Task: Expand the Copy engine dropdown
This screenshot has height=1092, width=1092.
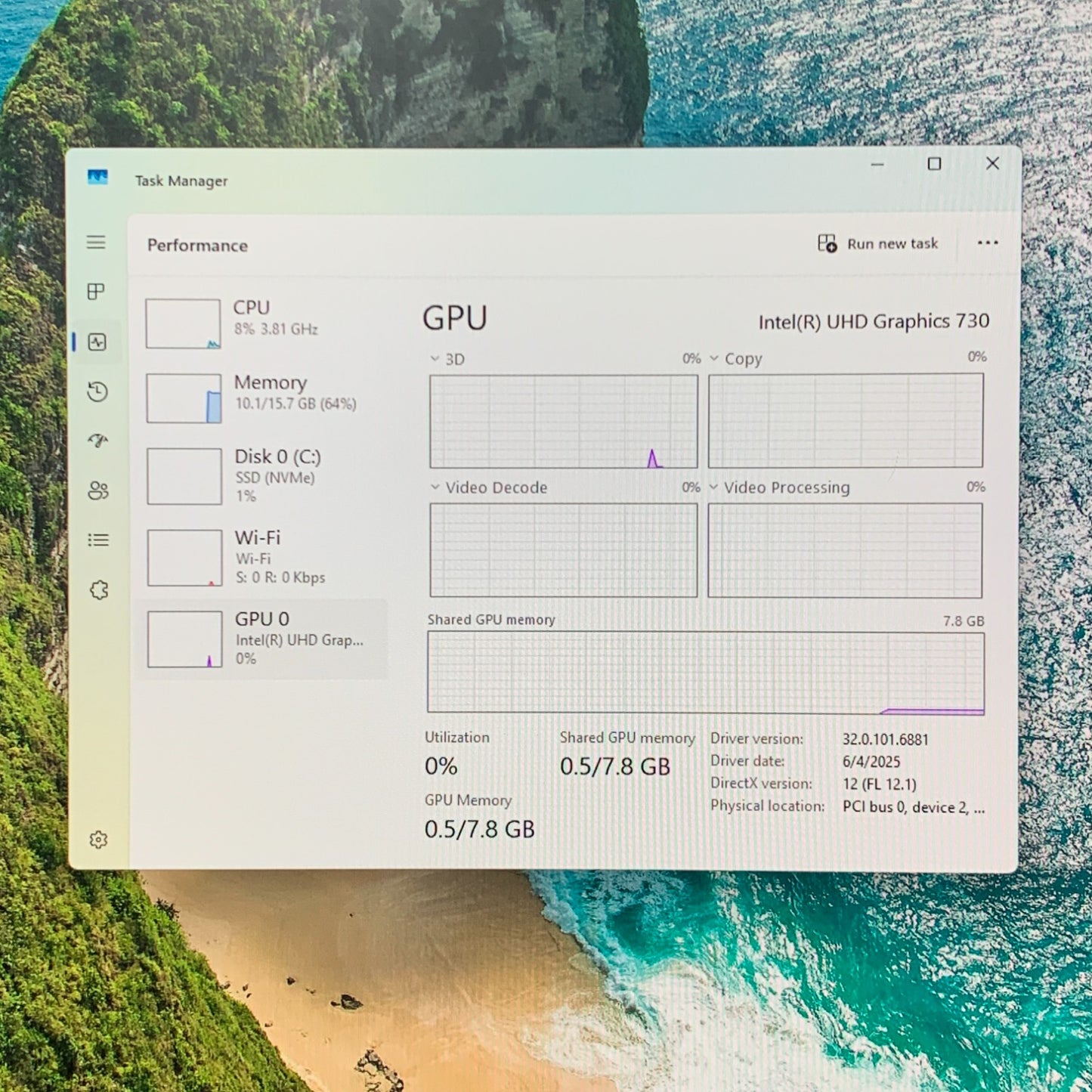Action: click(714, 358)
